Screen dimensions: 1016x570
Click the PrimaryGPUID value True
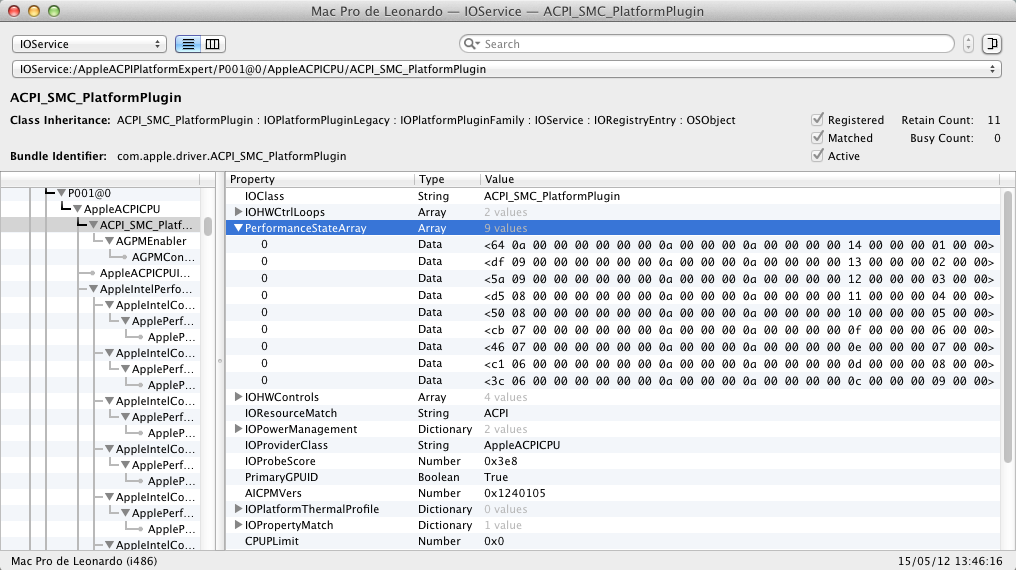(496, 477)
